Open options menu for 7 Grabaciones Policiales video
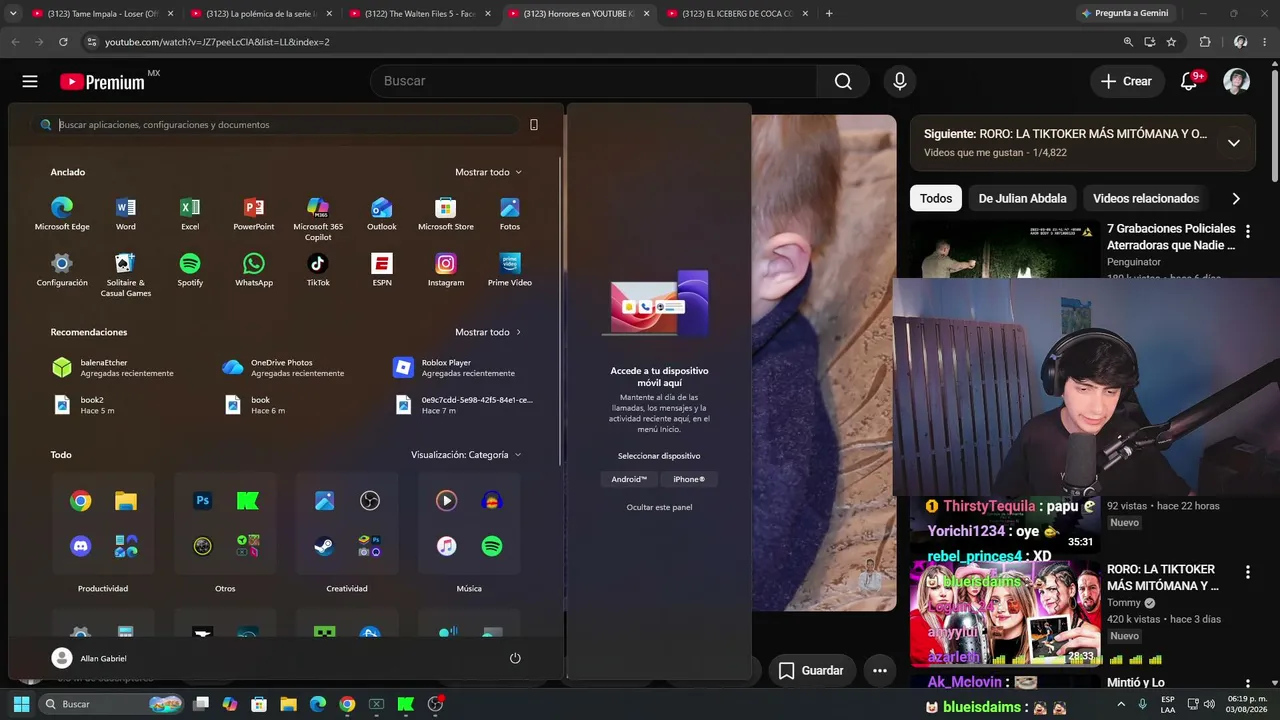Screen dimensions: 1280x720 pyautogui.click(x=1247, y=232)
